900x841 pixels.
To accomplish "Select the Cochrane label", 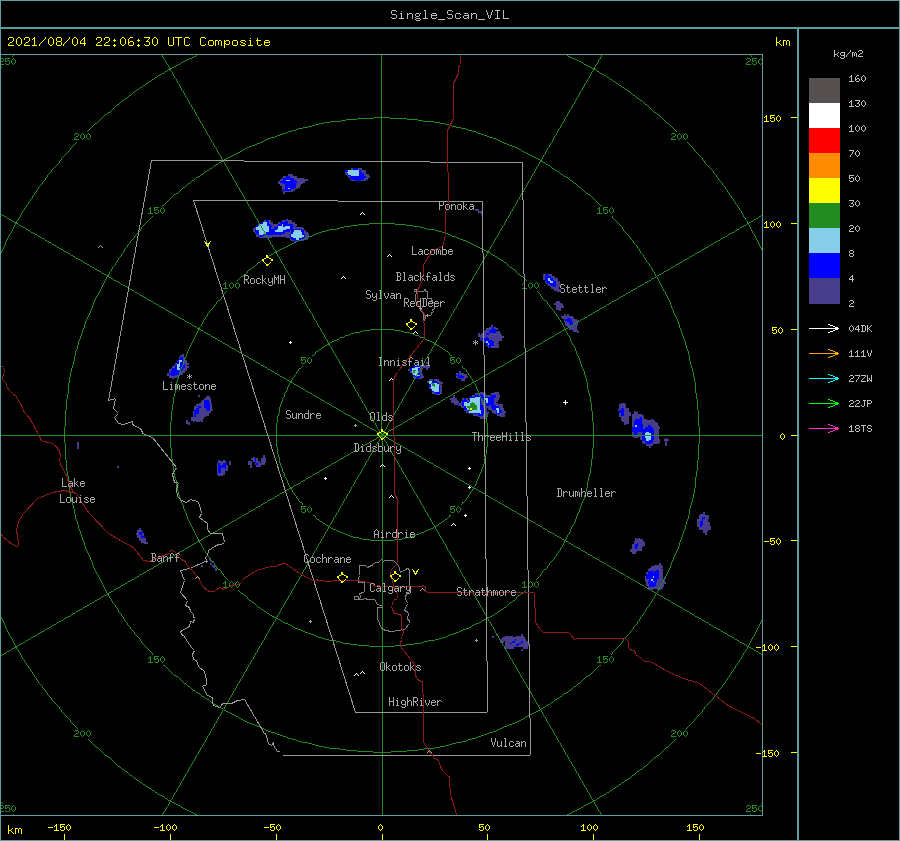I will 327,559.
